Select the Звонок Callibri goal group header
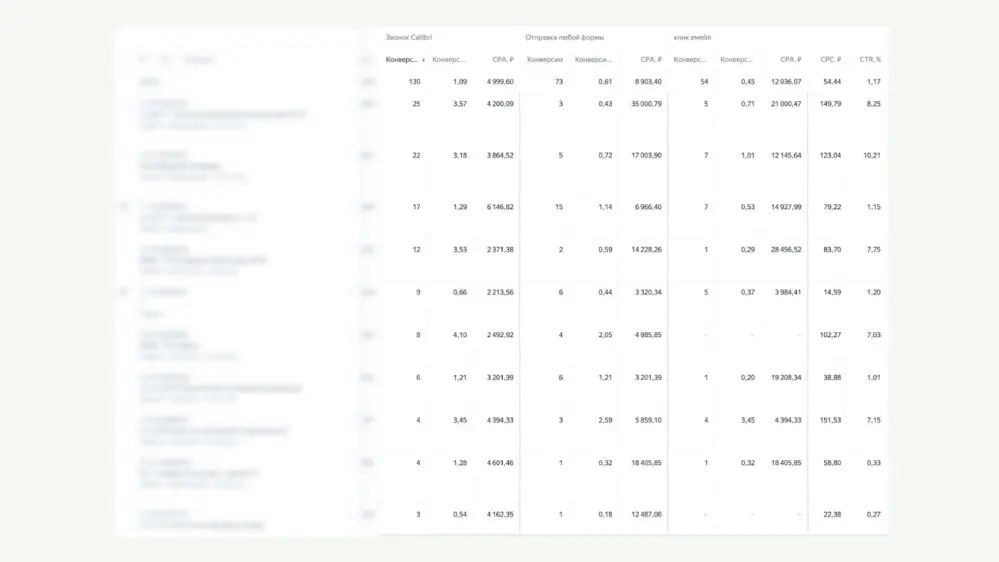 408,38
